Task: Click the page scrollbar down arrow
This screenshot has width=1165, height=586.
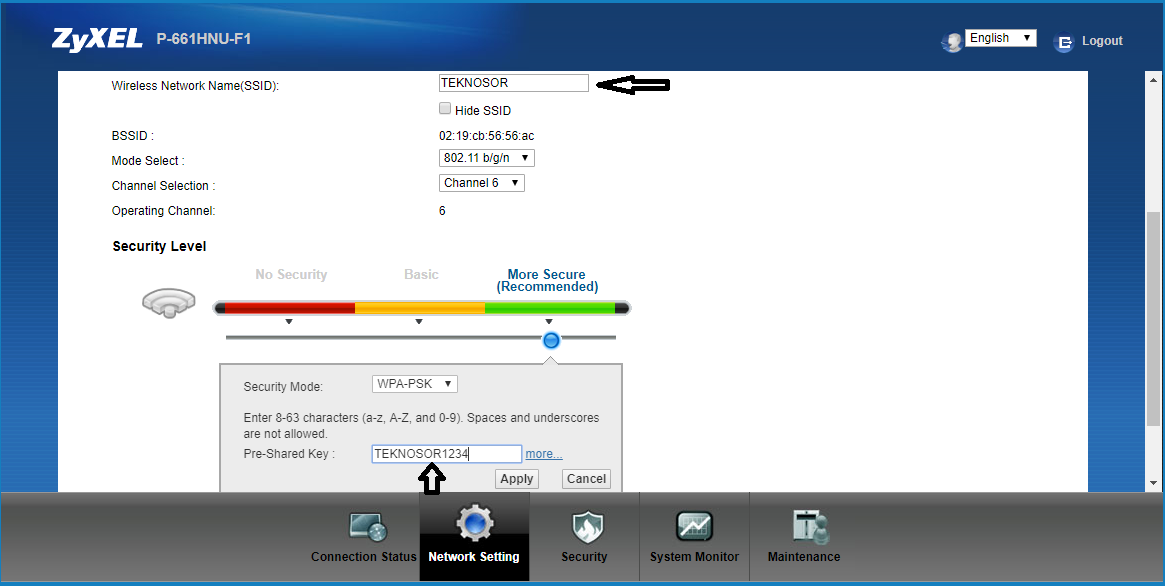Action: tap(1153, 484)
